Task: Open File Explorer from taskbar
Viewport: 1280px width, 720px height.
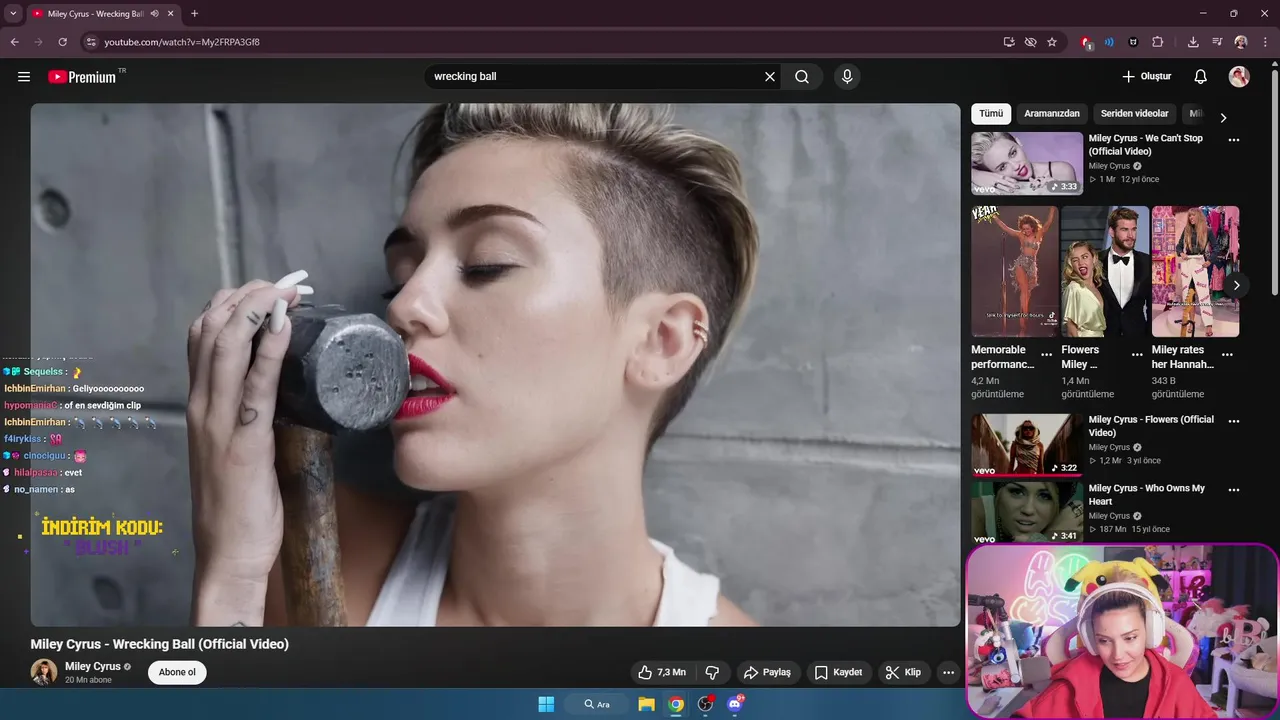Action: click(x=647, y=704)
